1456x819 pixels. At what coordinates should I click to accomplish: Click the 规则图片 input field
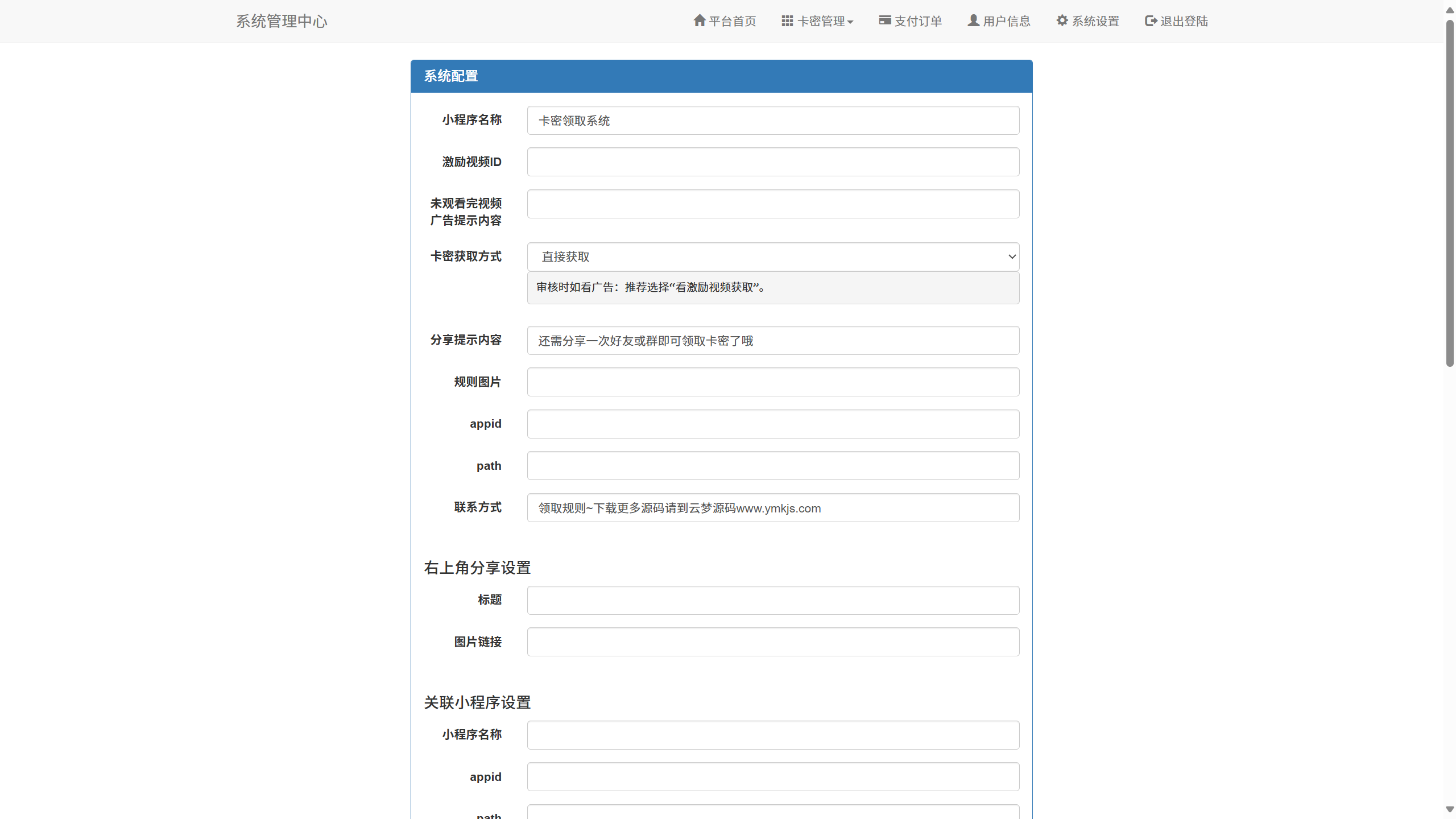[x=773, y=382]
